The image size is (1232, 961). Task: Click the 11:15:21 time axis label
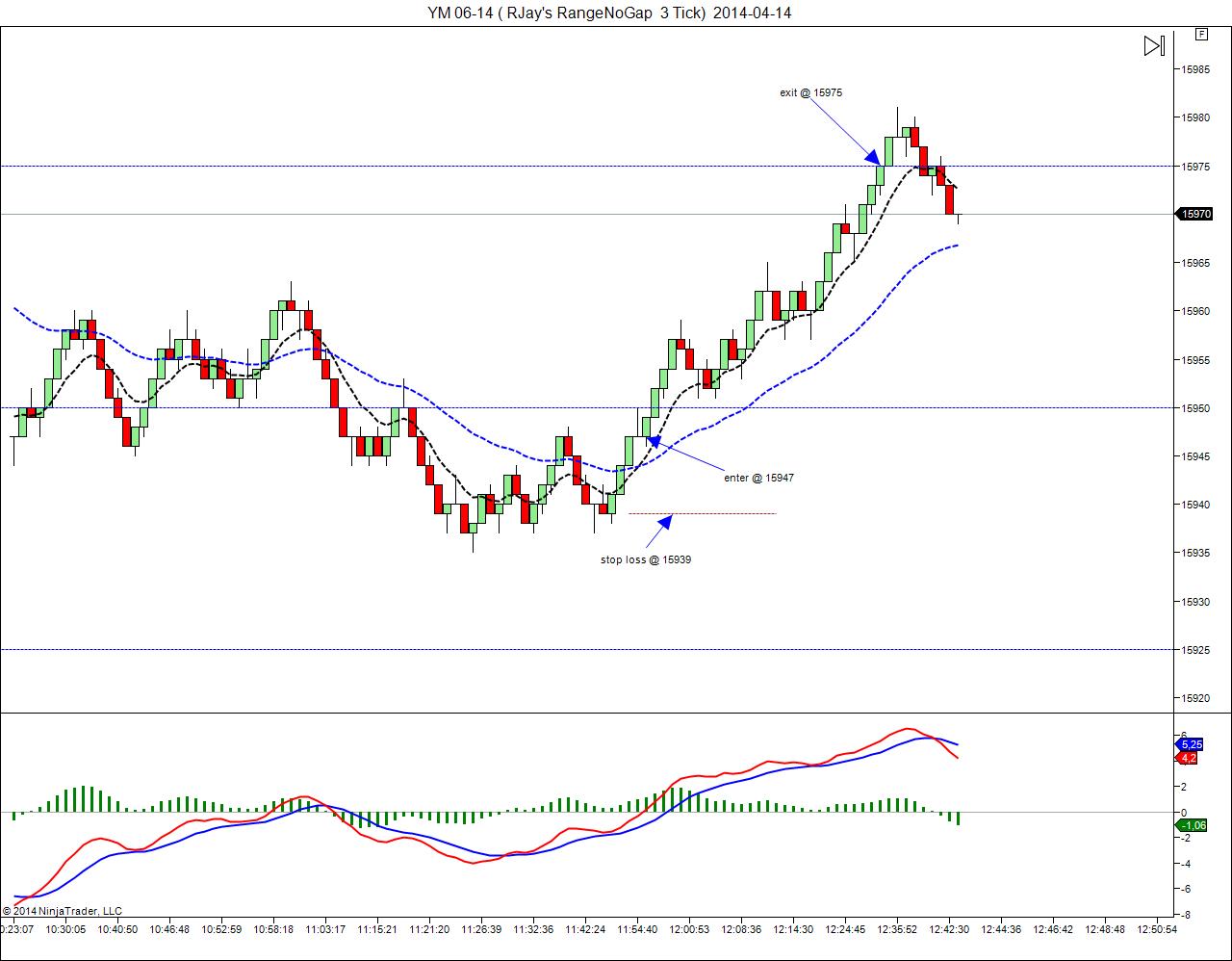click(x=377, y=930)
